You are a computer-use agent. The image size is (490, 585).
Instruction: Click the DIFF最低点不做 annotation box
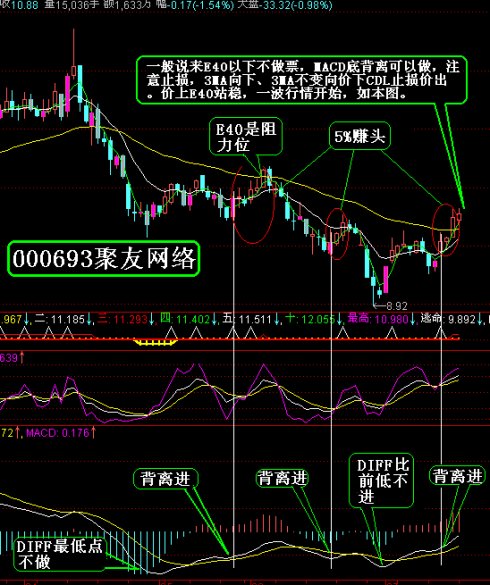[59, 554]
